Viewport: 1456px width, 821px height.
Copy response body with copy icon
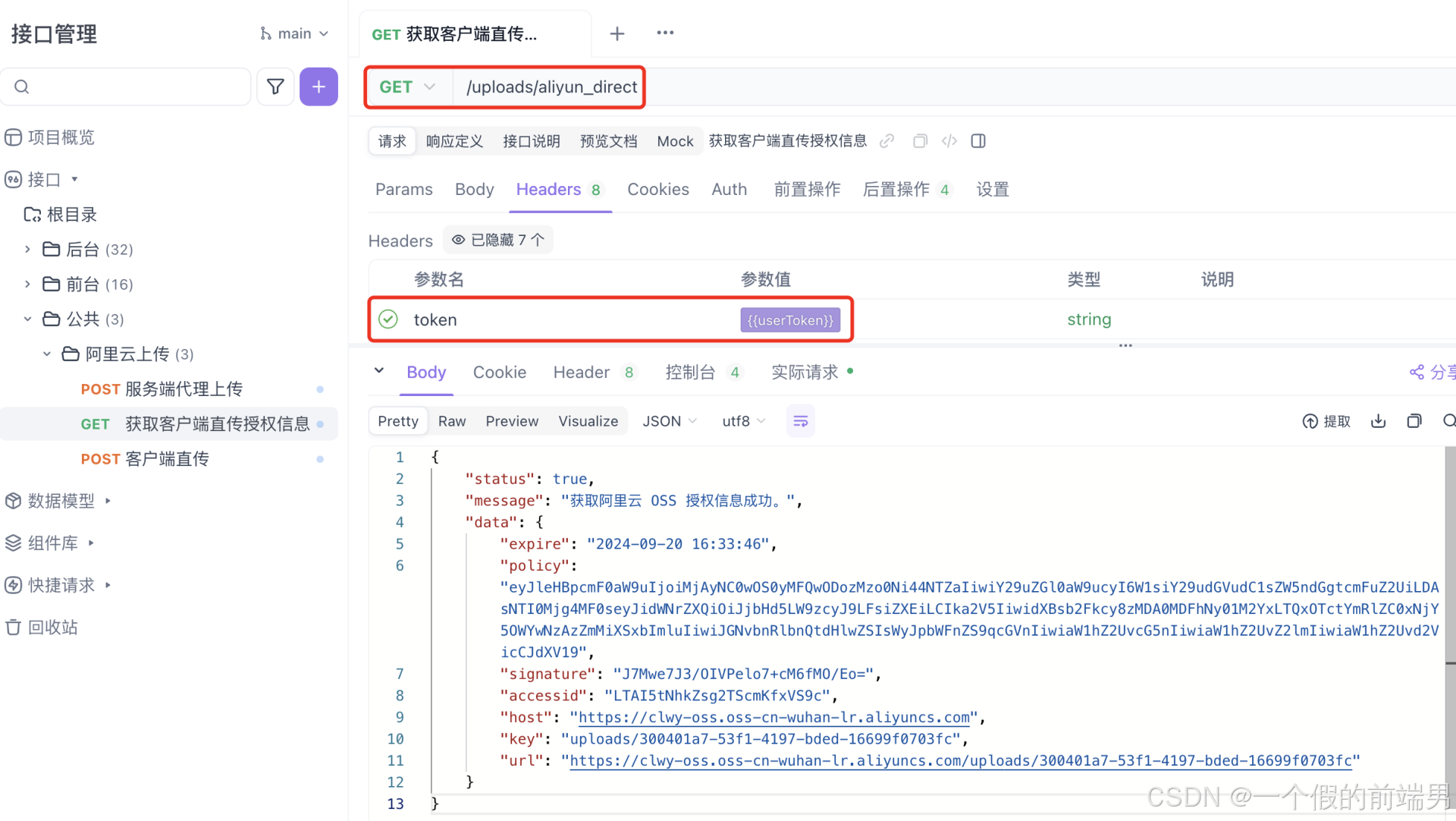point(1414,421)
